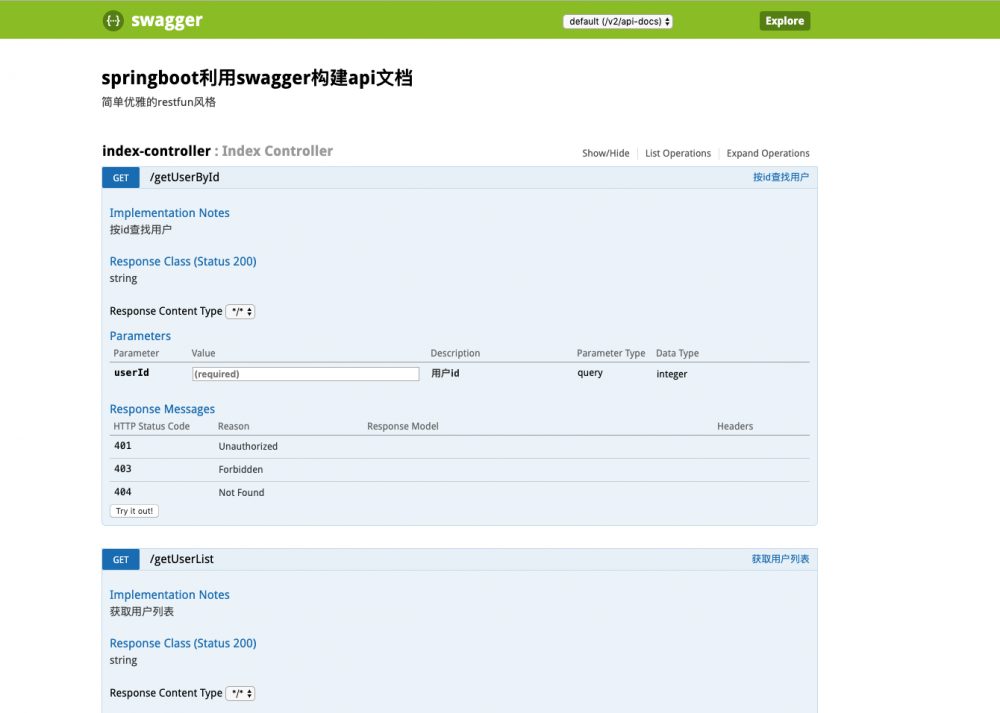This screenshot has height=713, width=1000.
Task: Click Implementation Notes heading in getUserList
Action: click(170, 595)
